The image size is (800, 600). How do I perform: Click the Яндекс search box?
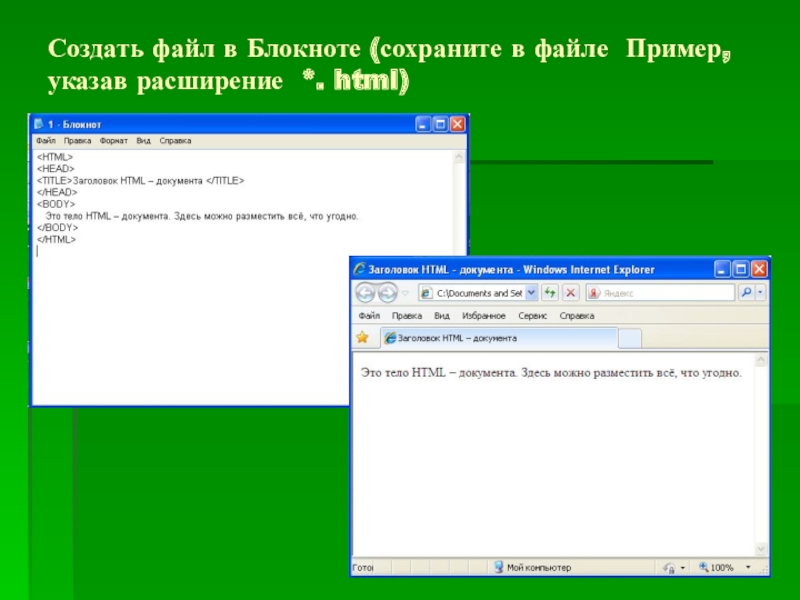pos(667,293)
